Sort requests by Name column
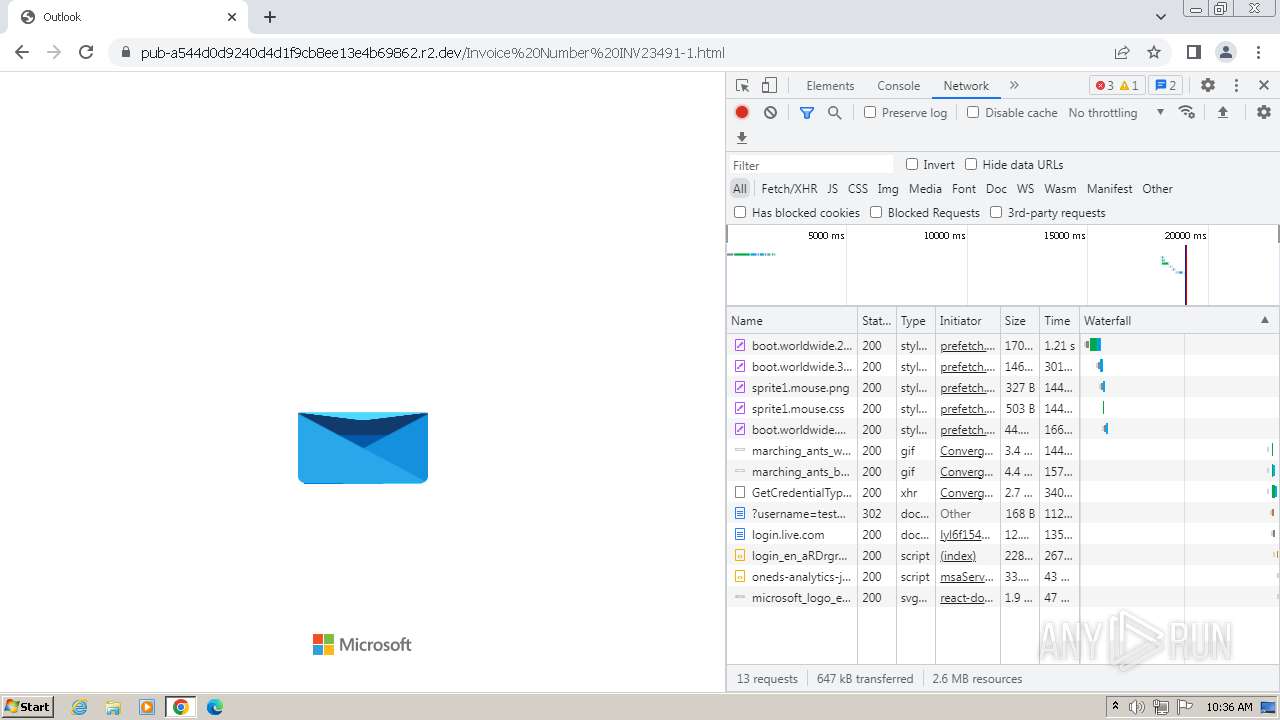The width and height of the screenshot is (1280, 720). coord(792,321)
